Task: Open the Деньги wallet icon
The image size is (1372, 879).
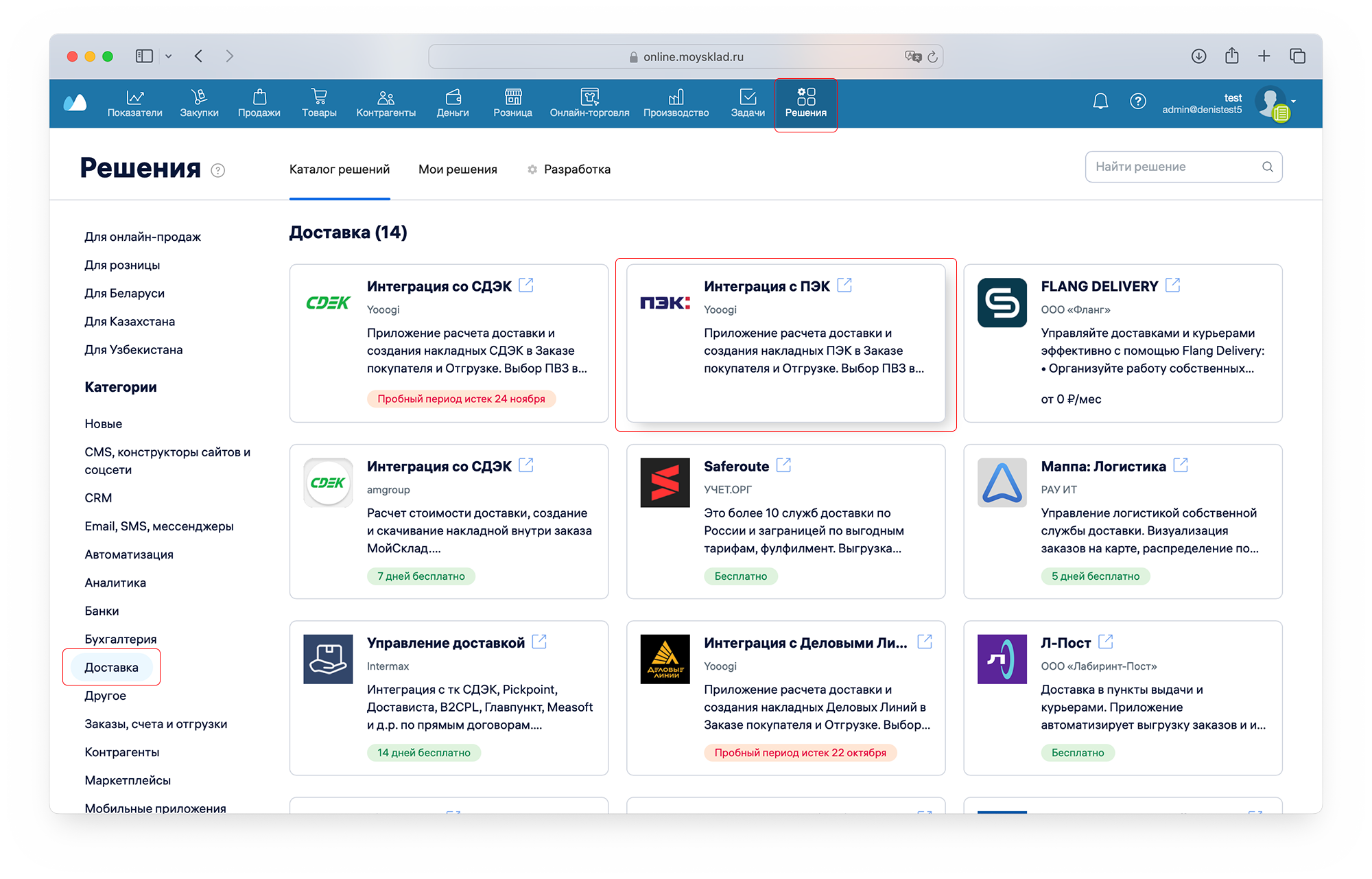Action: pos(453,97)
